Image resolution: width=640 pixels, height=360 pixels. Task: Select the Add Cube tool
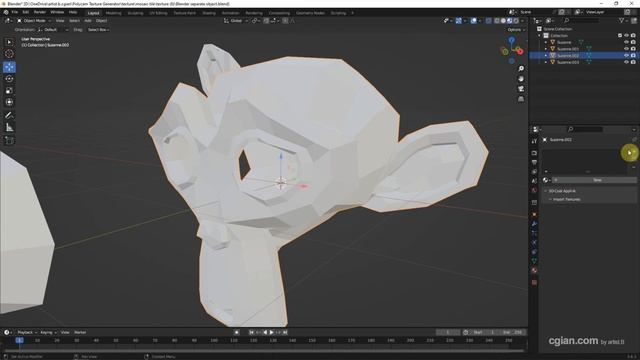point(9,140)
